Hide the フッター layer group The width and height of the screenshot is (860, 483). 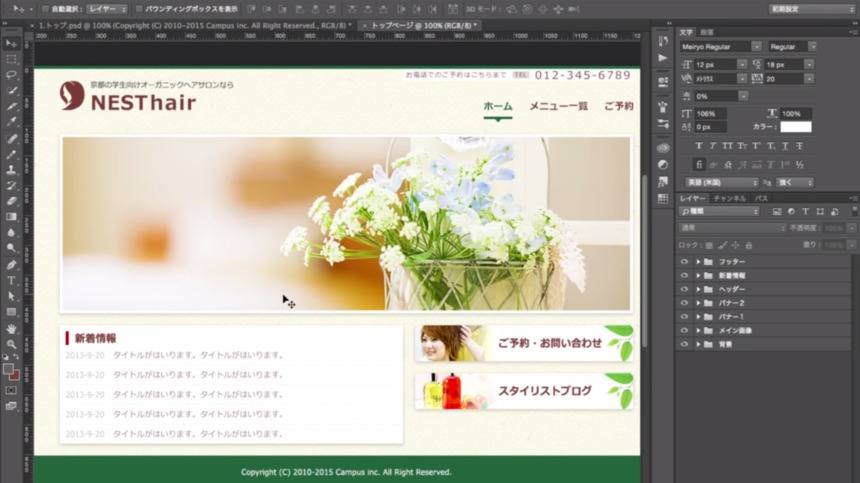point(684,262)
